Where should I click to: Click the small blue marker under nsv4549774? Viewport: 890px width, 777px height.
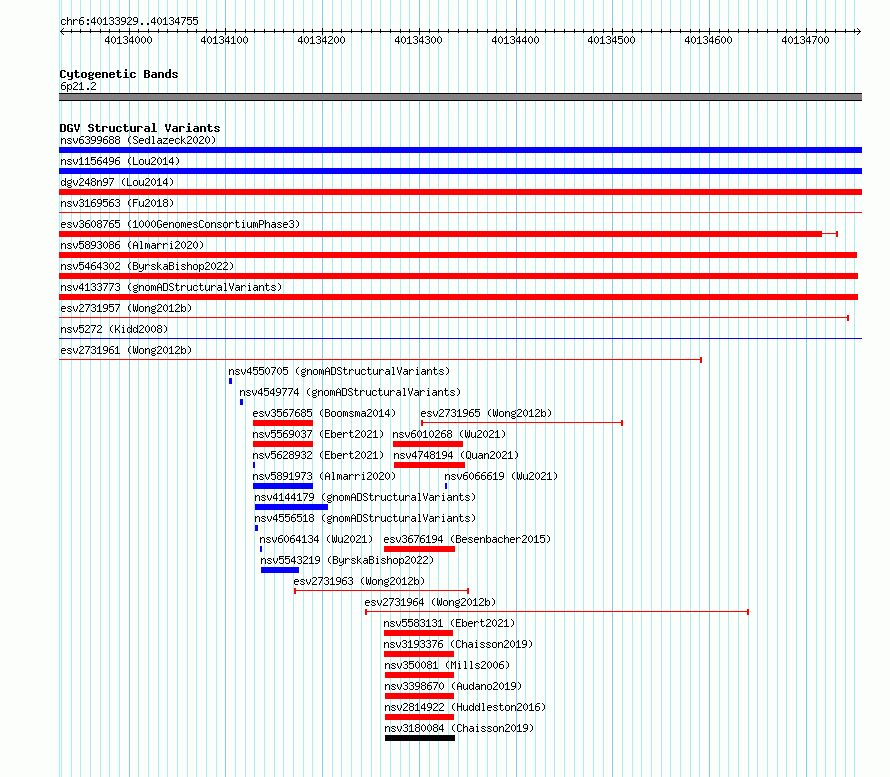tap(242, 402)
